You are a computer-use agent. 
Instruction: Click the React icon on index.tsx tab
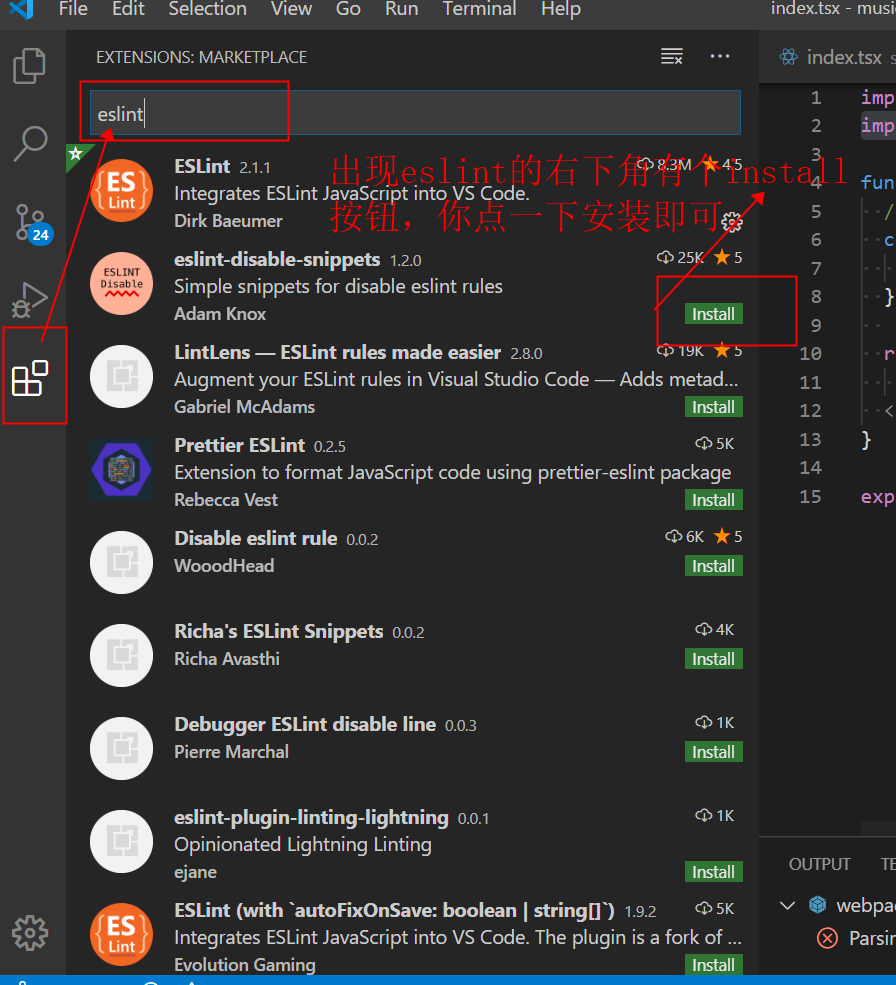click(789, 57)
